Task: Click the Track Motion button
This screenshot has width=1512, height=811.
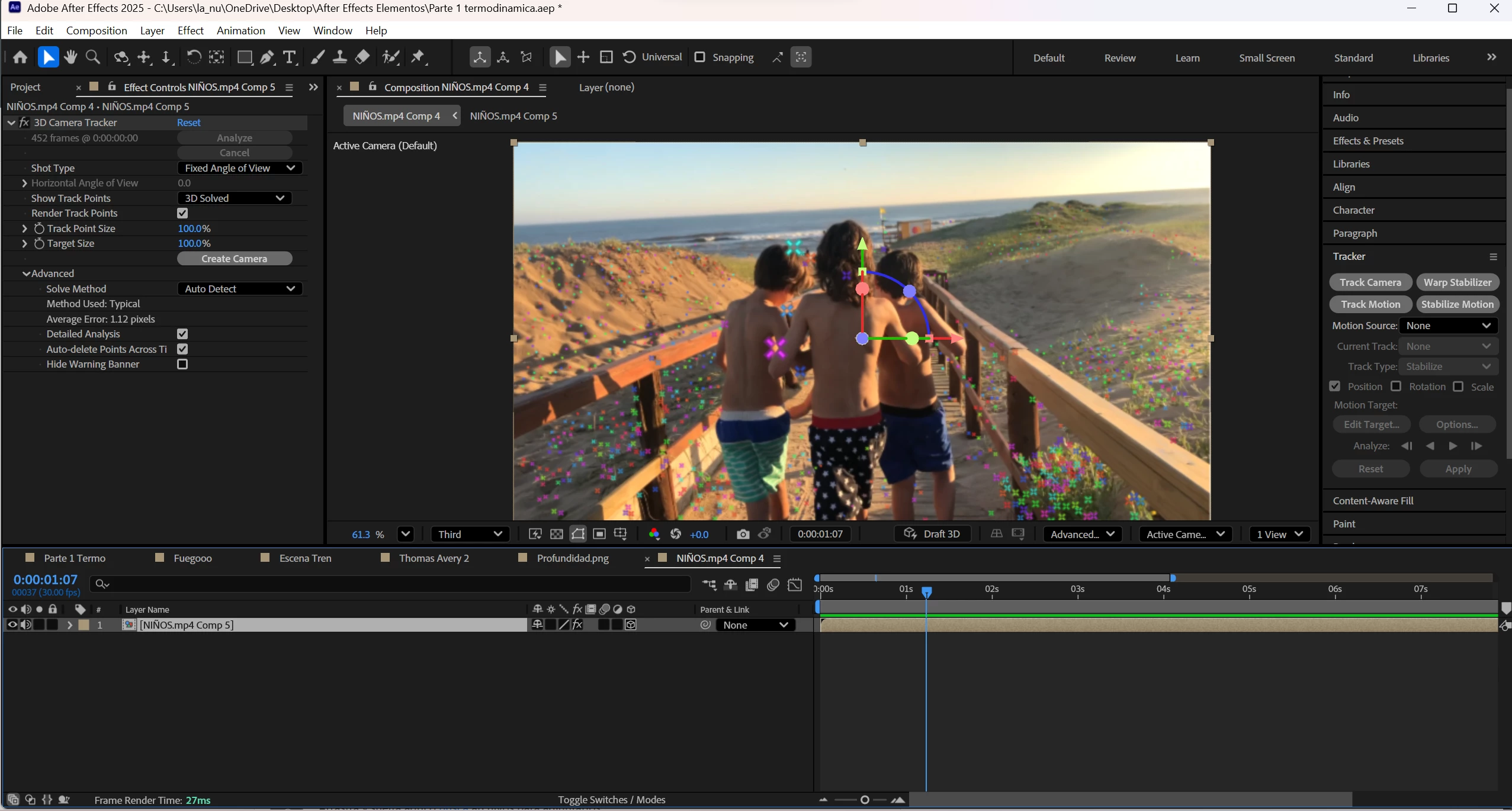Action: [x=1370, y=304]
